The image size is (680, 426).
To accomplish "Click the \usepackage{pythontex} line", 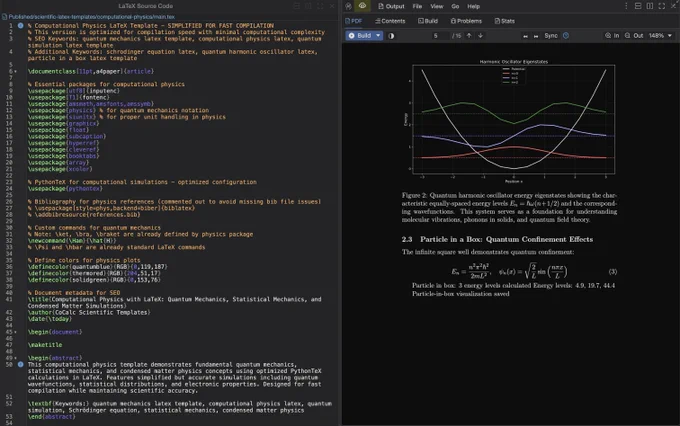I will click(x=65, y=189).
